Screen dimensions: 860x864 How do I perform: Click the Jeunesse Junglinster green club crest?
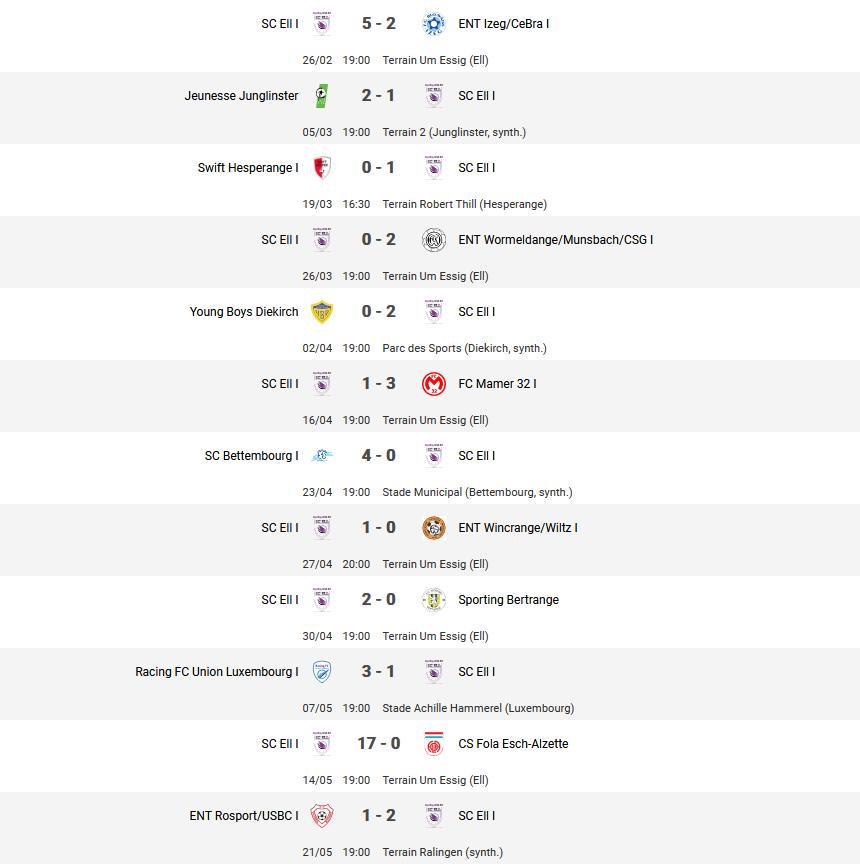pyautogui.click(x=322, y=96)
